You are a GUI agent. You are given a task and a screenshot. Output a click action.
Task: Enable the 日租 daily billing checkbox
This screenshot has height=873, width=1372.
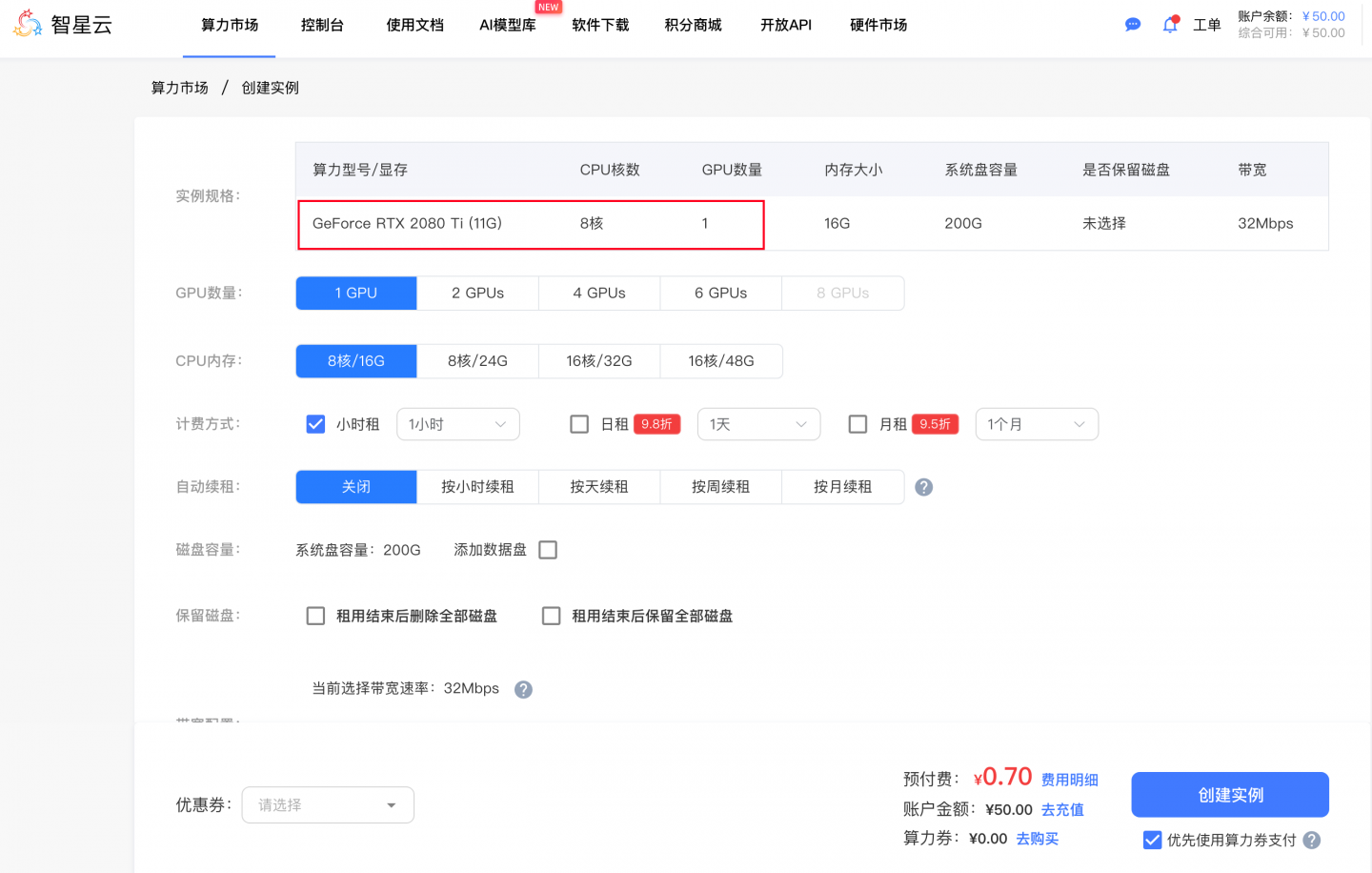[x=579, y=424]
